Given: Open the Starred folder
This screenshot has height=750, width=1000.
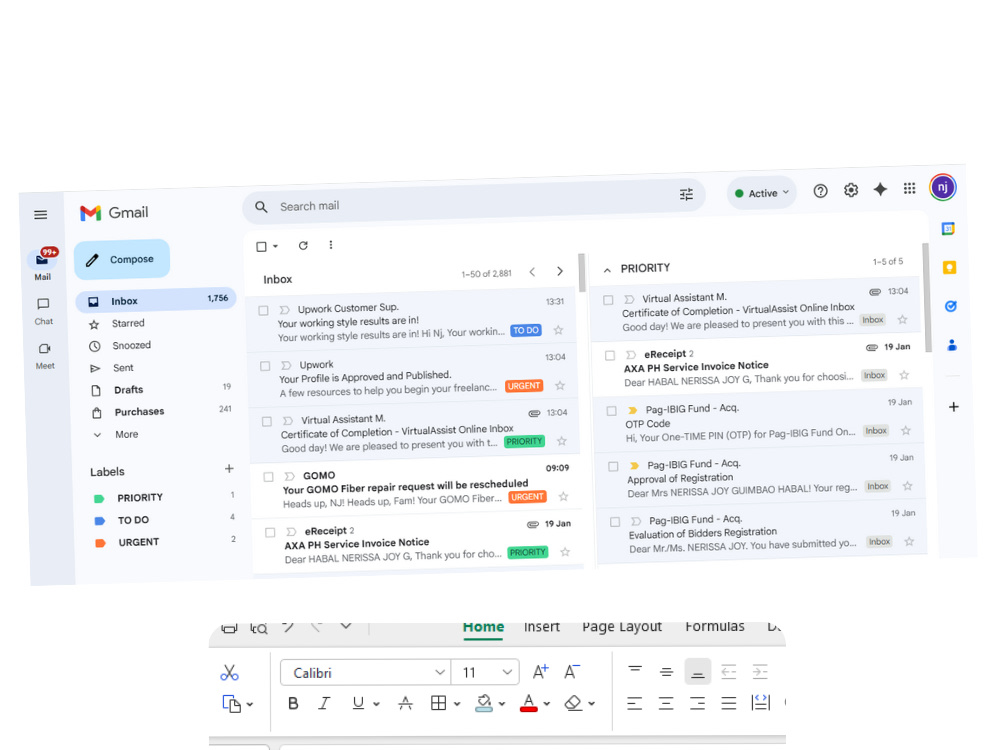Looking at the screenshot, I should click(x=128, y=323).
